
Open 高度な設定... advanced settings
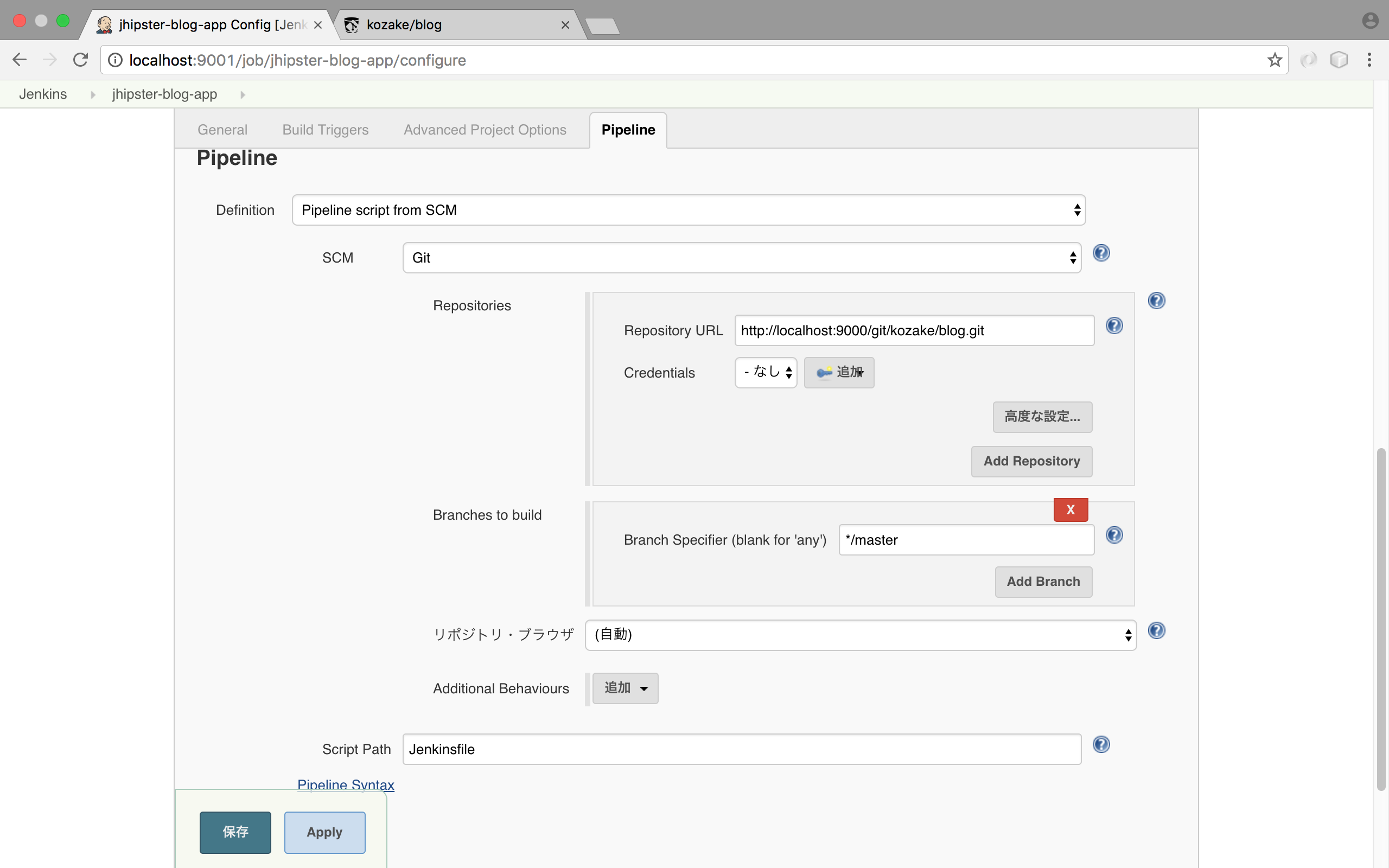[1042, 417]
